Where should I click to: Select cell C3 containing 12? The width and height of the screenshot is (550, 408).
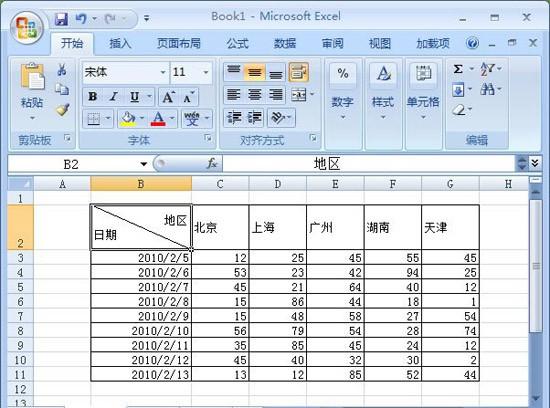tap(220, 257)
